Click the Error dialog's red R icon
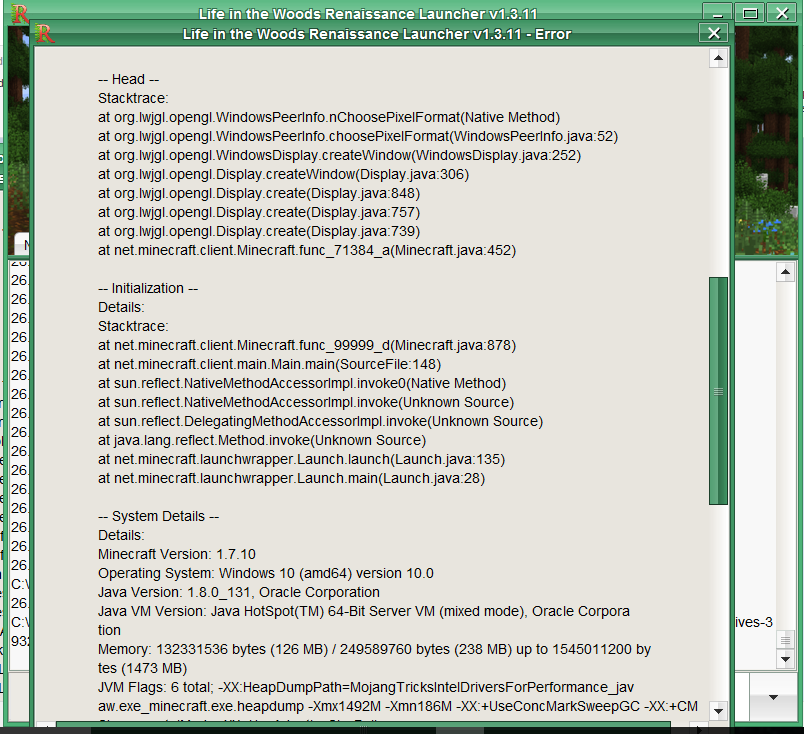The image size is (804, 735). (x=45, y=34)
